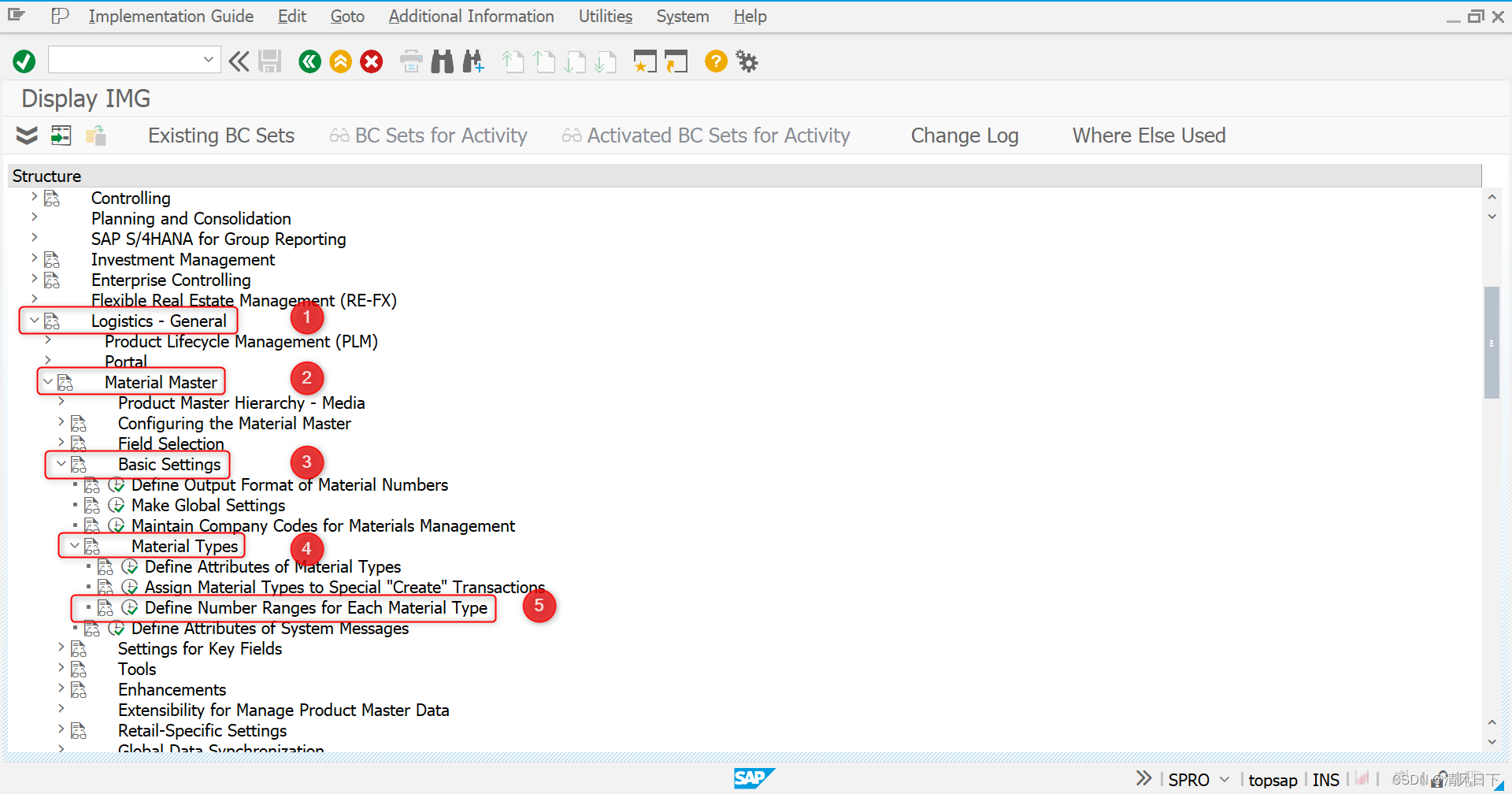Screen dimensions: 1512x794
Task: Open the System menu
Action: 683,16
